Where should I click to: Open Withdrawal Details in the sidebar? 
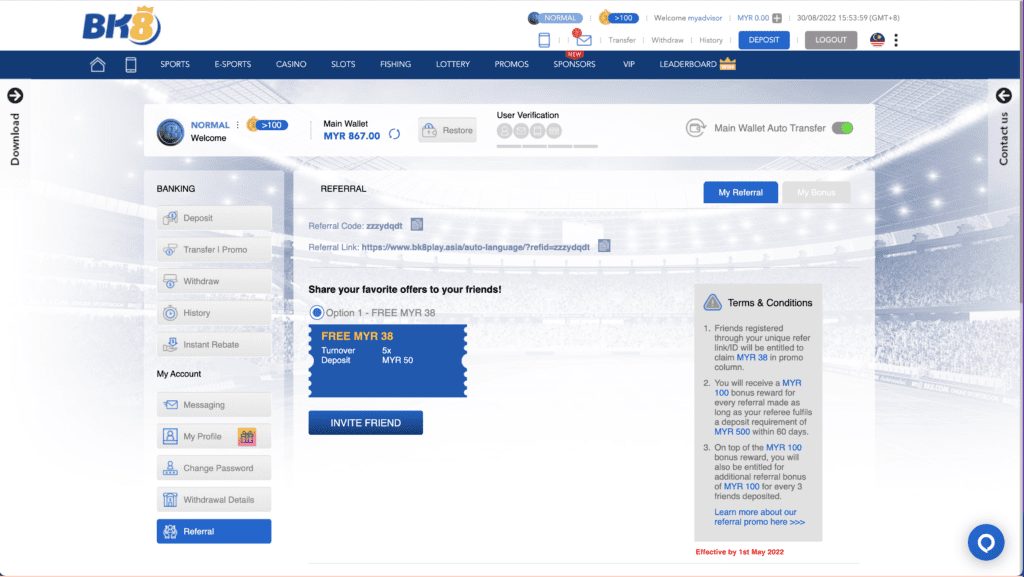[214, 499]
